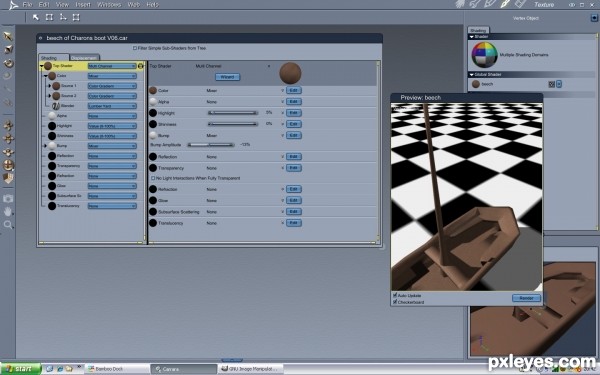Open the Blender Lumber Yard dropdown
Screen dimensions: 600x375
pos(112,106)
